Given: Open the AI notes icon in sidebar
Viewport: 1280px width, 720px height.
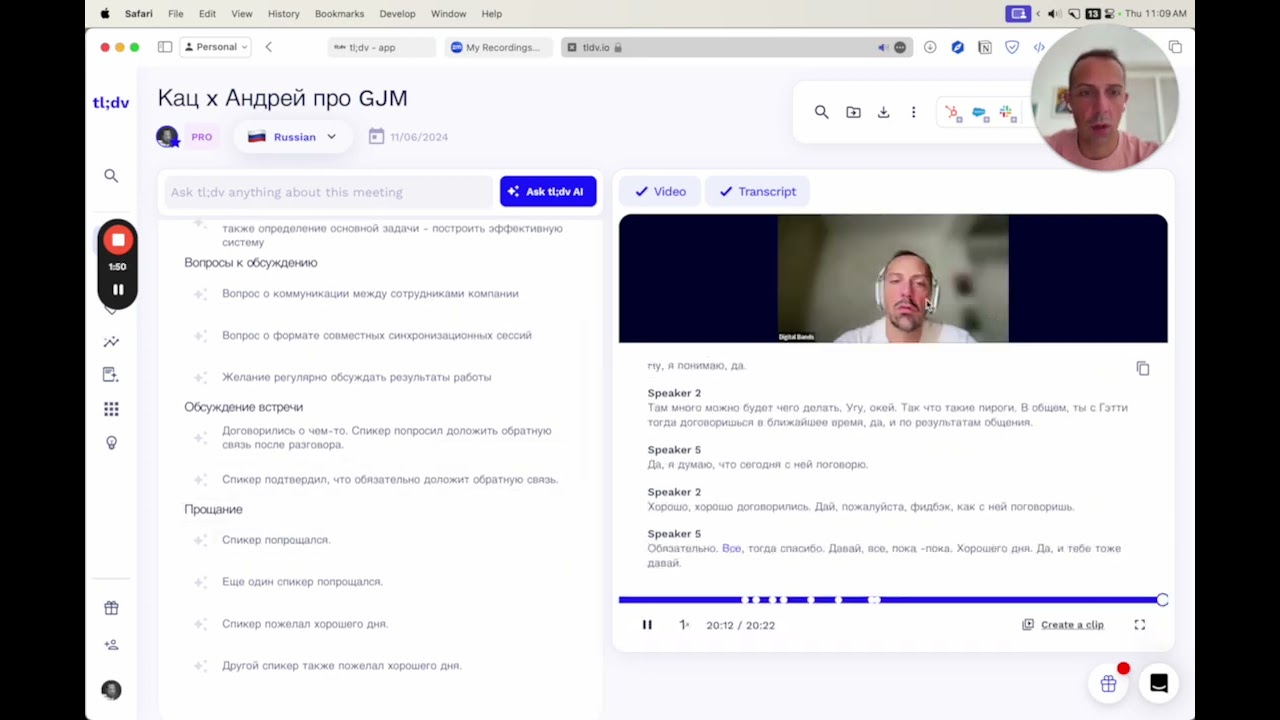Looking at the screenshot, I should click(x=111, y=375).
